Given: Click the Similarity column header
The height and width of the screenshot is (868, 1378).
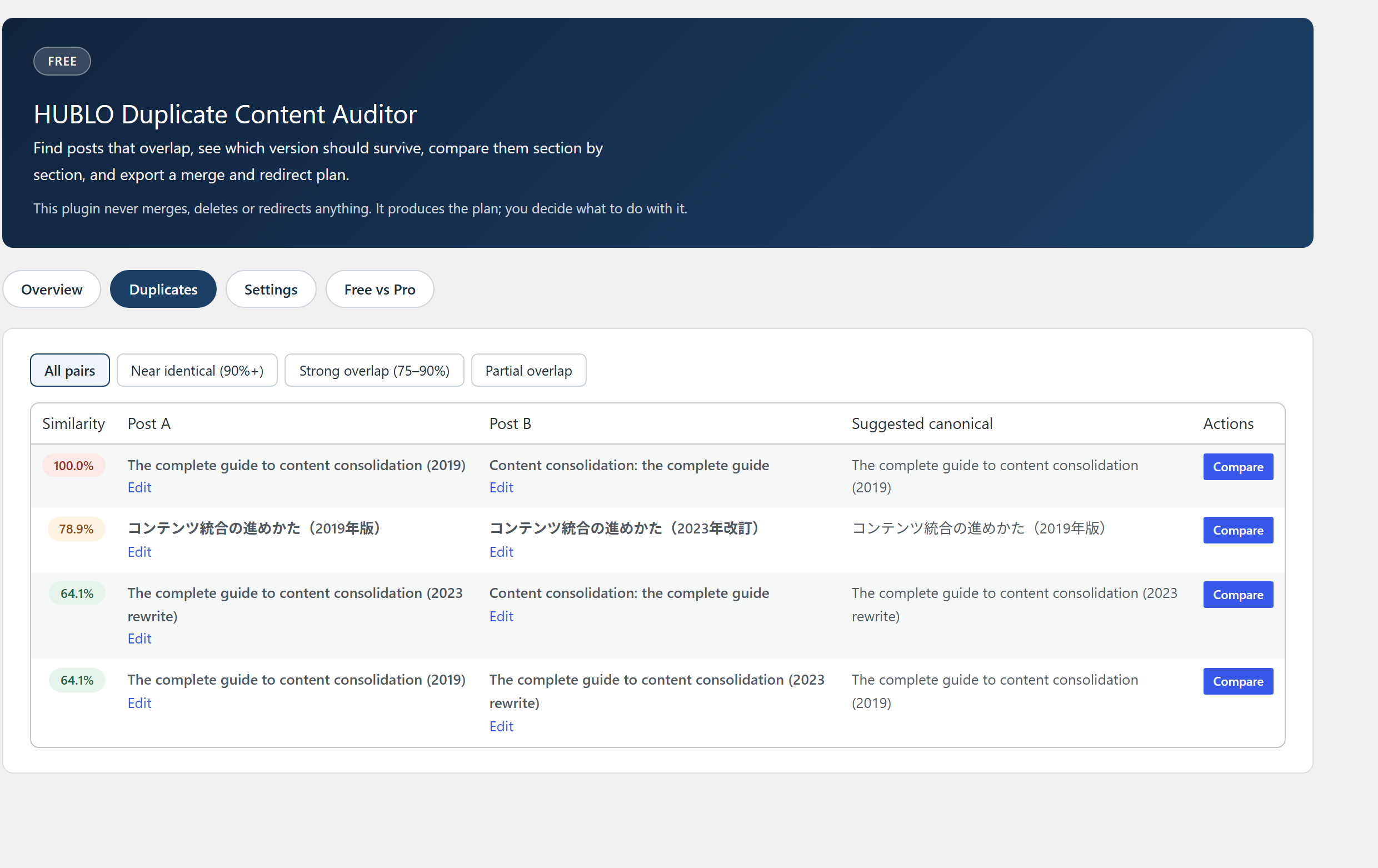Looking at the screenshot, I should click(74, 424).
